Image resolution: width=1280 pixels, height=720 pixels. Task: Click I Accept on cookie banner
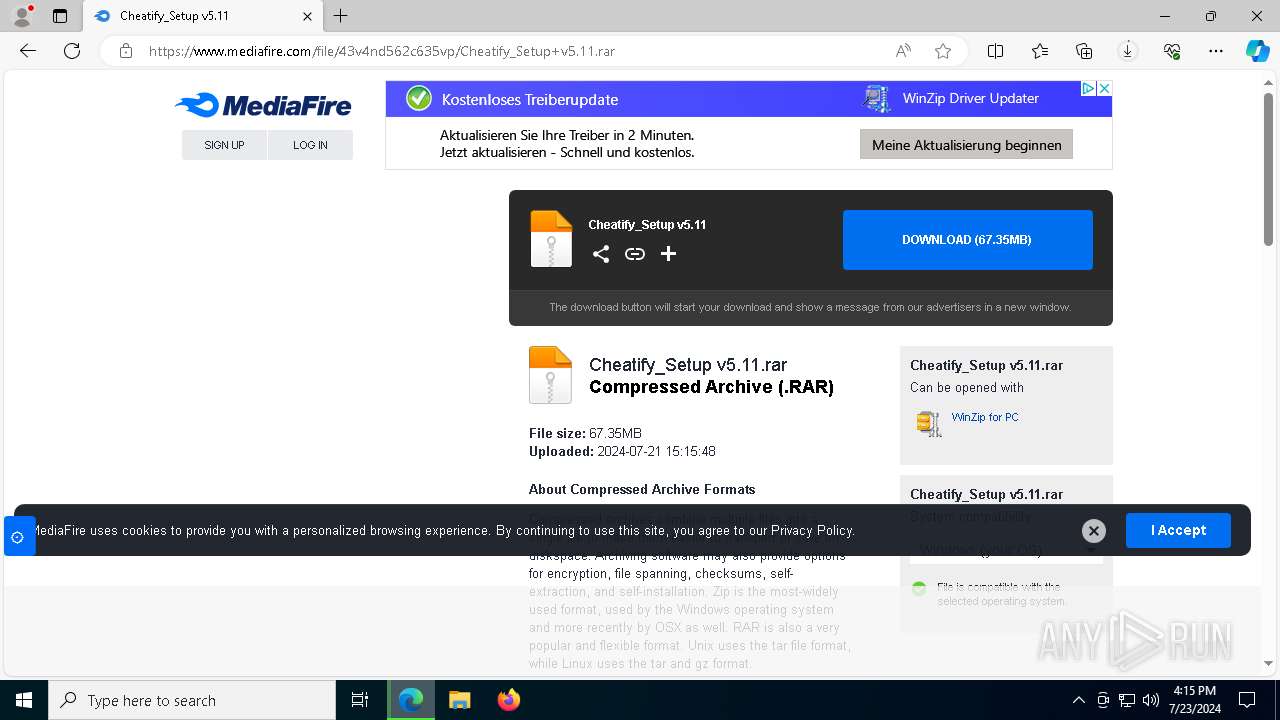[1178, 530]
